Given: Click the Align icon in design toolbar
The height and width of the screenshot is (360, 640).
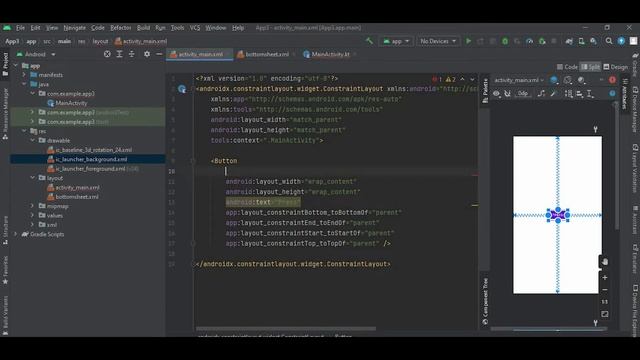Looking at the screenshot, I should tap(580, 93).
